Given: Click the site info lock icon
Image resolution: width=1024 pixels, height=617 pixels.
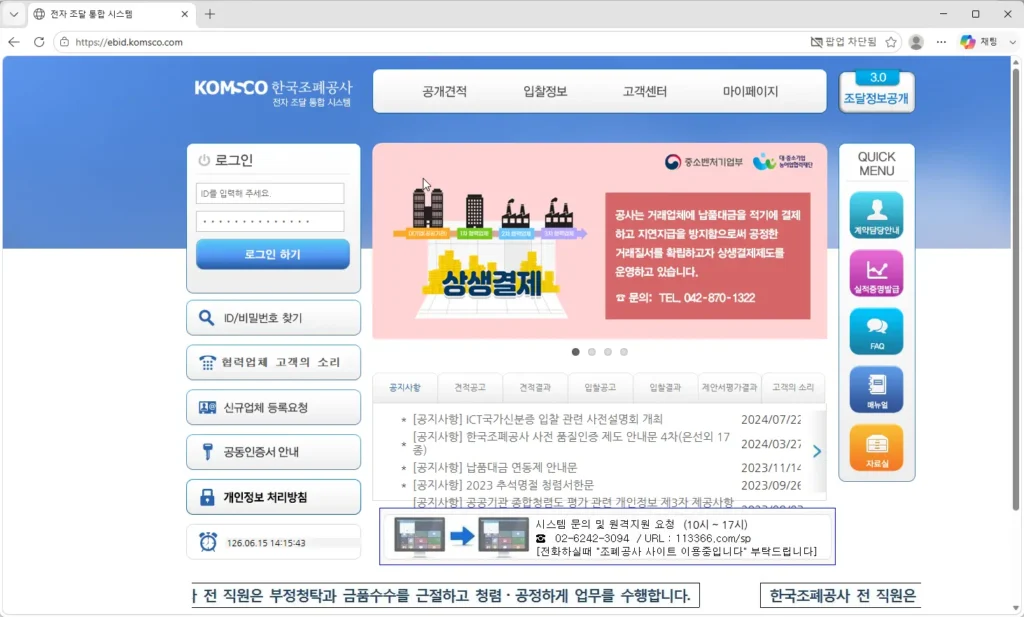Looking at the screenshot, I should pyautogui.click(x=64, y=42).
